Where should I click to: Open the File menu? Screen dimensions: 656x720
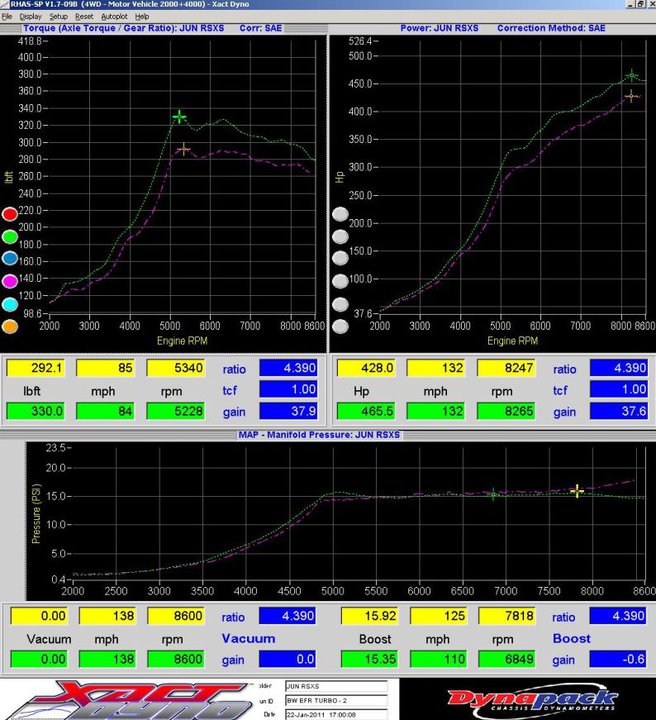point(7,17)
